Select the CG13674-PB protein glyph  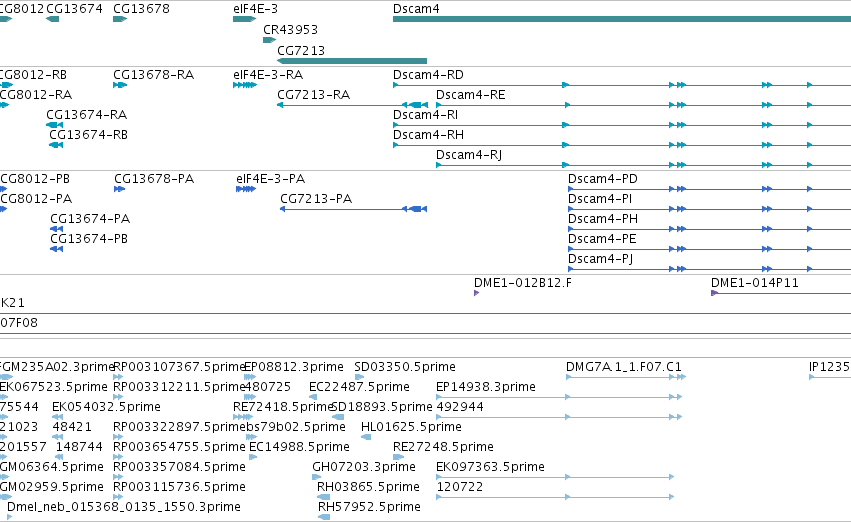[x=56, y=249]
